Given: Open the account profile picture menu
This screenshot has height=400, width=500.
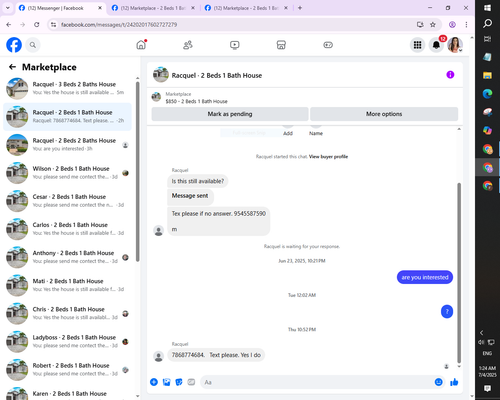Looking at the screenshot, I should [455, 45].
